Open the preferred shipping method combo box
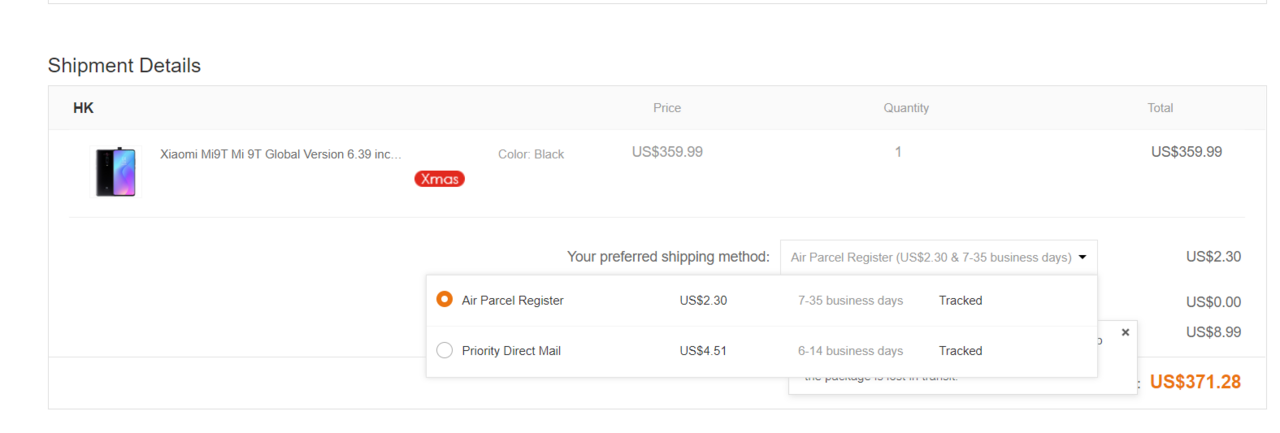The image size is (1280, 433). pyautogui.click(x=938, y=257)
